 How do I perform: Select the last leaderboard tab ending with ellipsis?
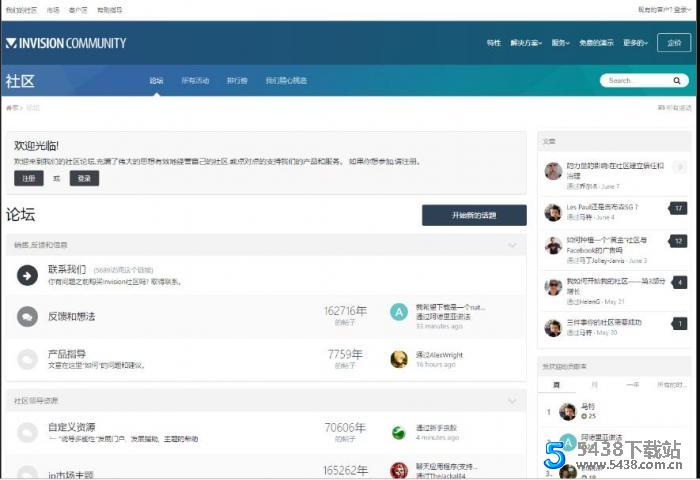click(672, 385)
